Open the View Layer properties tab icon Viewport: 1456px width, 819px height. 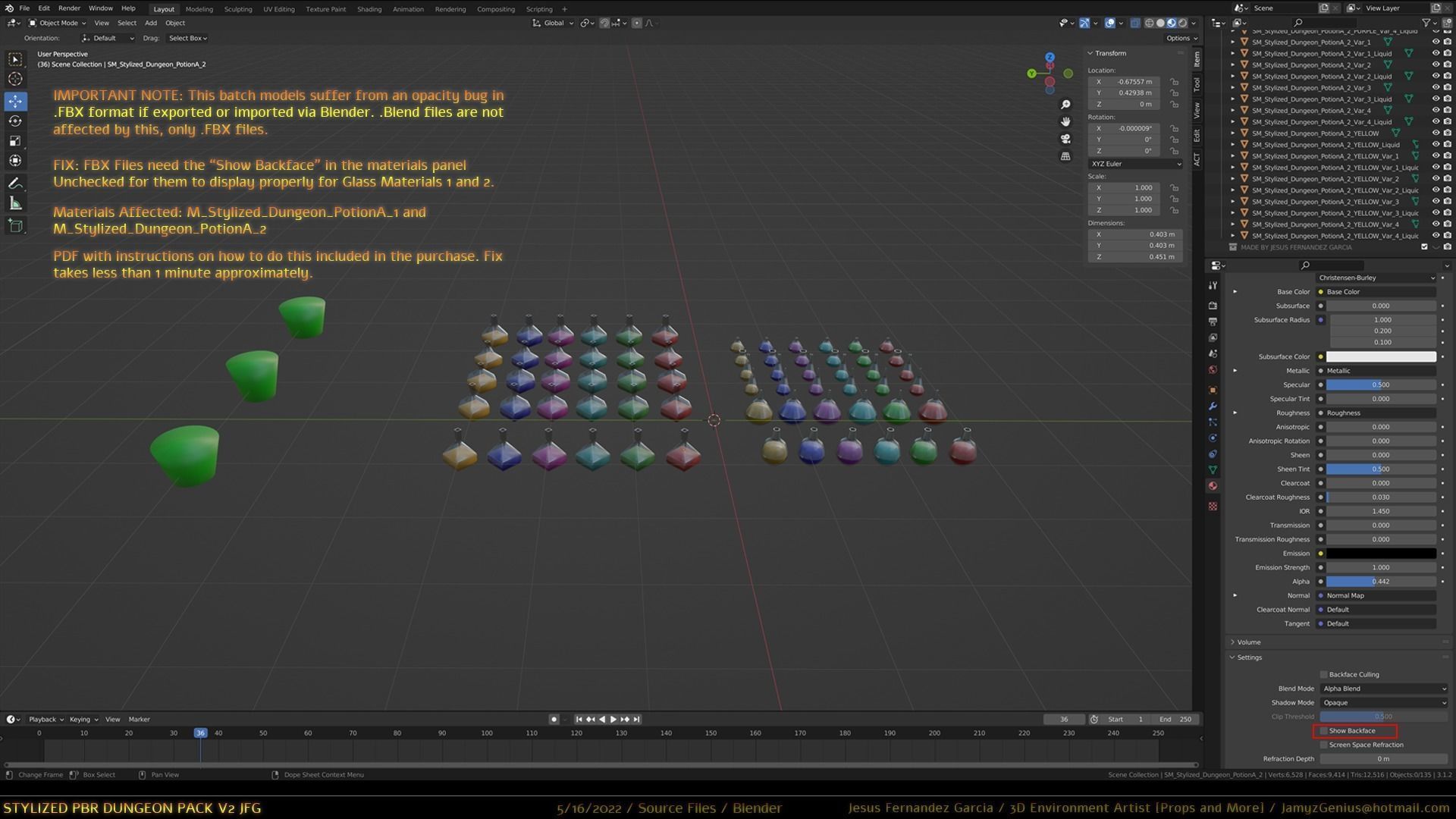tap(1213, 337)
